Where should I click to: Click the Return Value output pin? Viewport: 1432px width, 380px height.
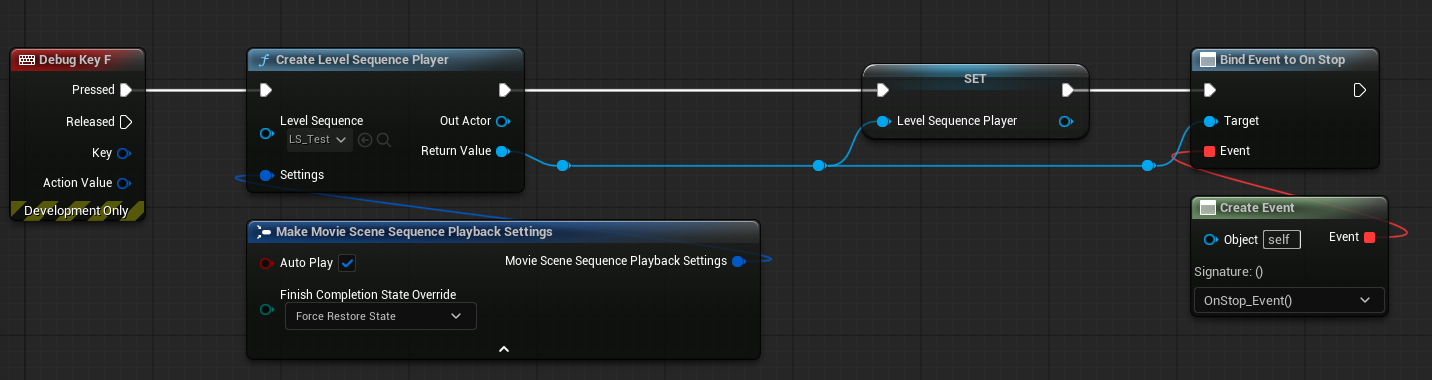click(x=503, y=151)
